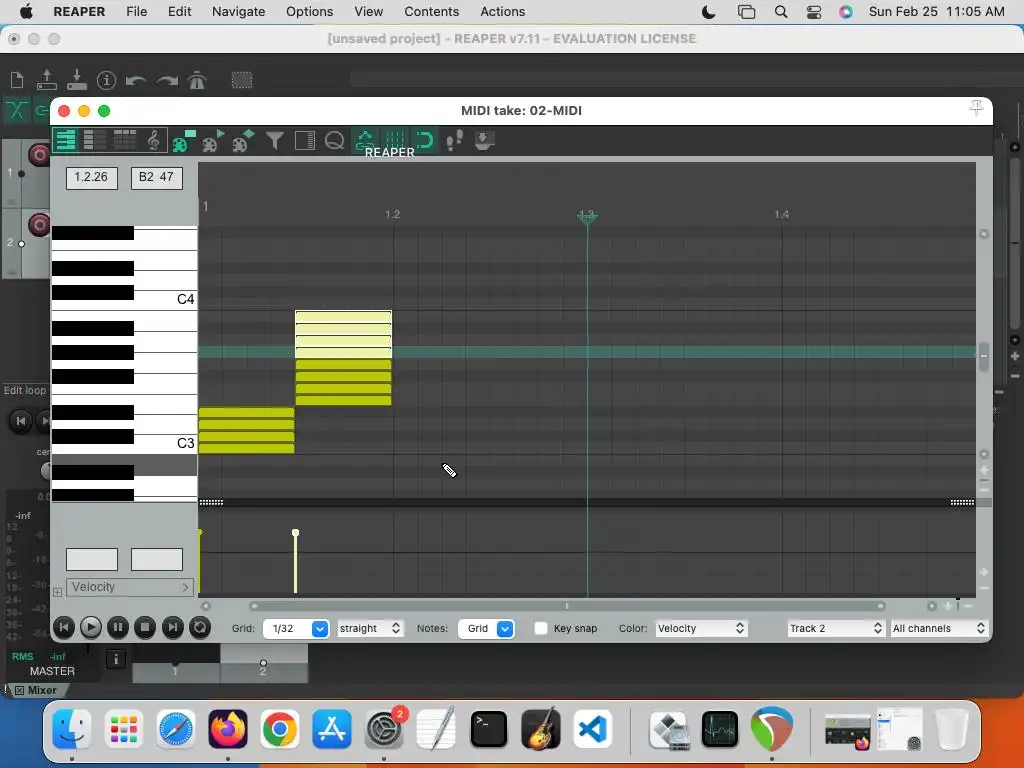
Task: Click Save project icon in main toolbar
Action: point(76,80)
